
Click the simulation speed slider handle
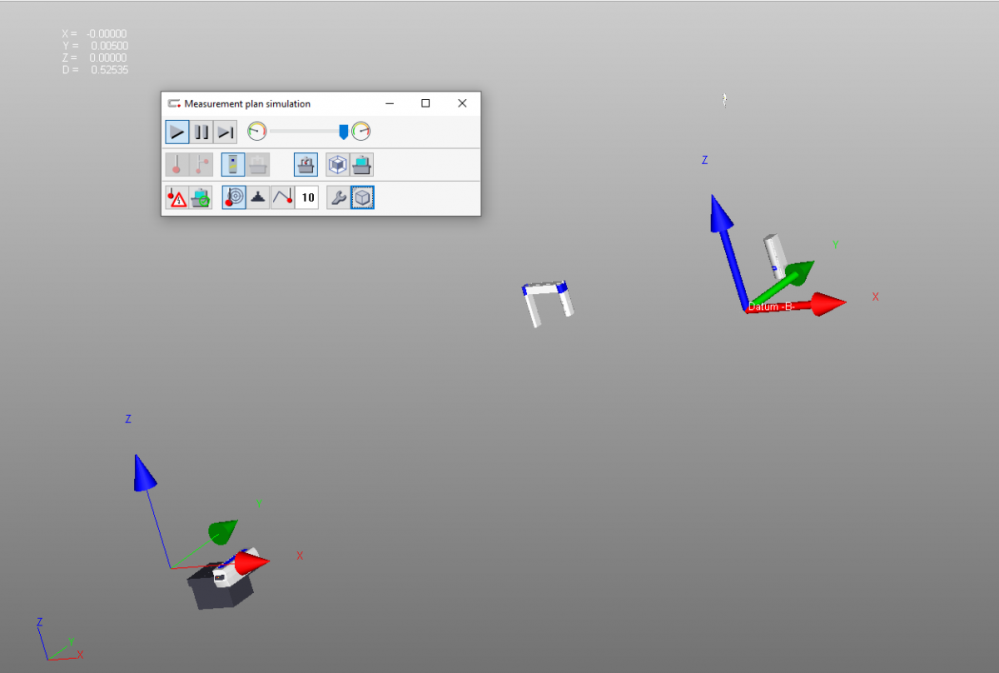343,131
